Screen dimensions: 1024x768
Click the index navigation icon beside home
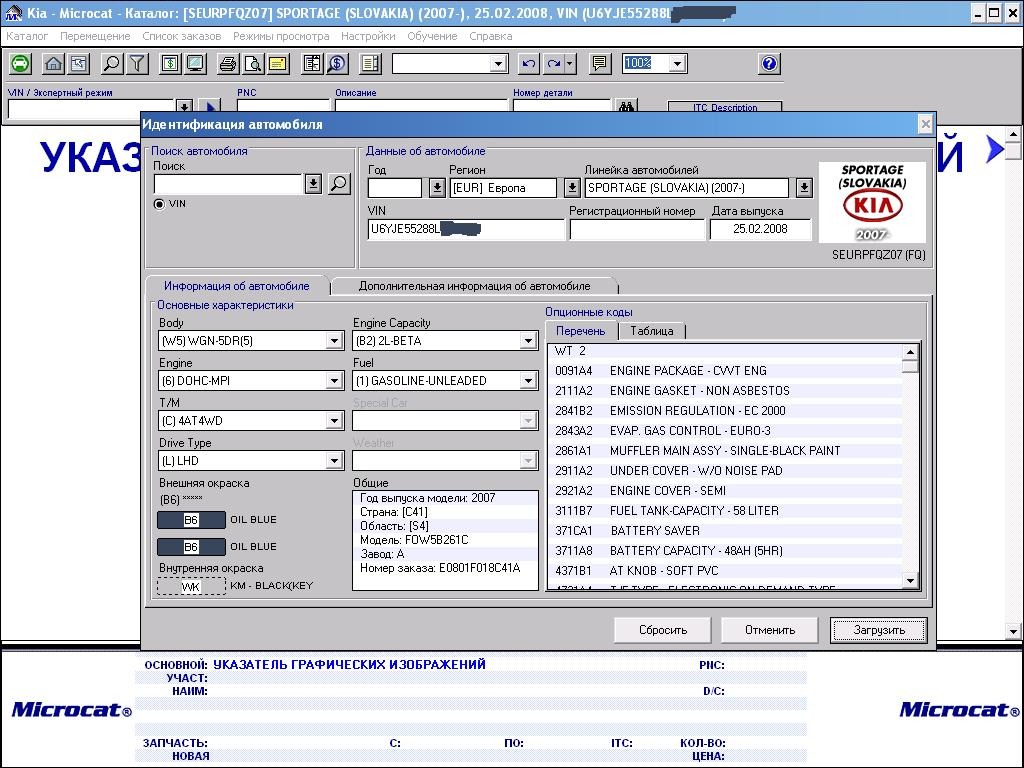(79, 63)
